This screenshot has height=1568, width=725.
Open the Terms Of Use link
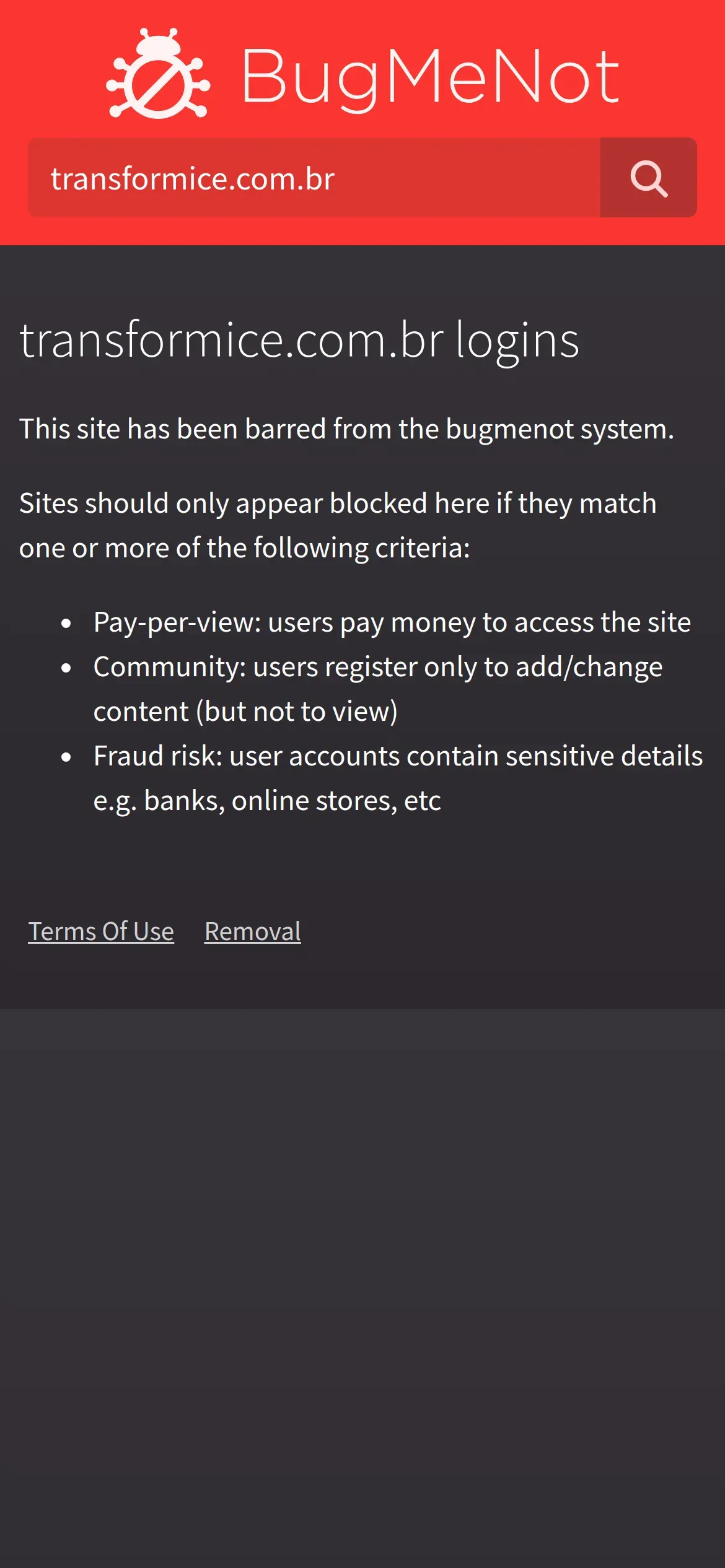(101, 931)
